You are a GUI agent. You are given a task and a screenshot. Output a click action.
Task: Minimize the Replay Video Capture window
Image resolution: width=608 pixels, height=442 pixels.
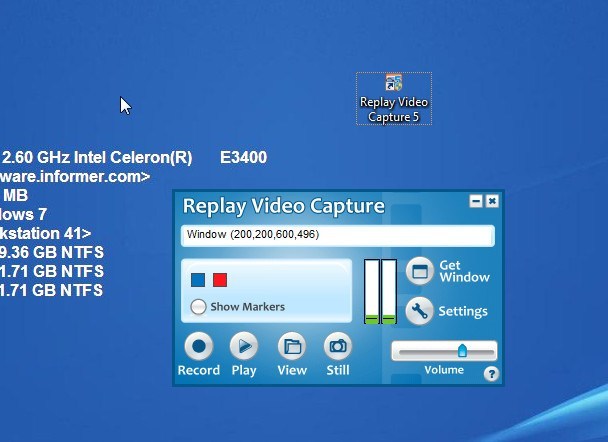476,201
